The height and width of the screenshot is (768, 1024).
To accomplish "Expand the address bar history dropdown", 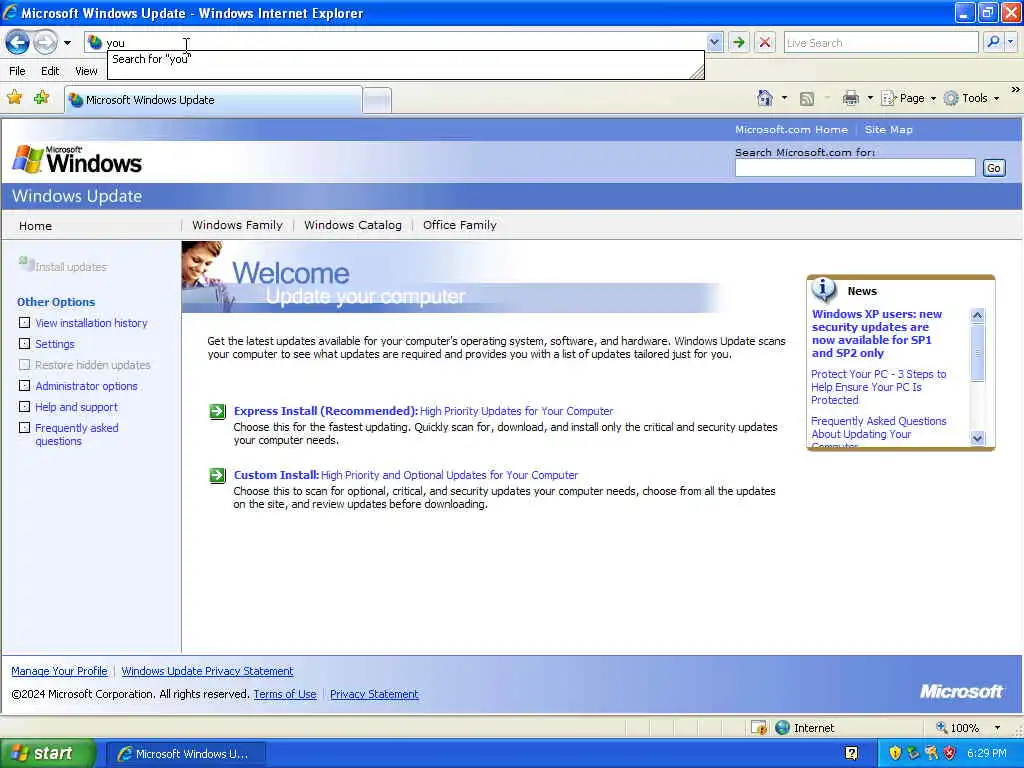I will [714, 42].
